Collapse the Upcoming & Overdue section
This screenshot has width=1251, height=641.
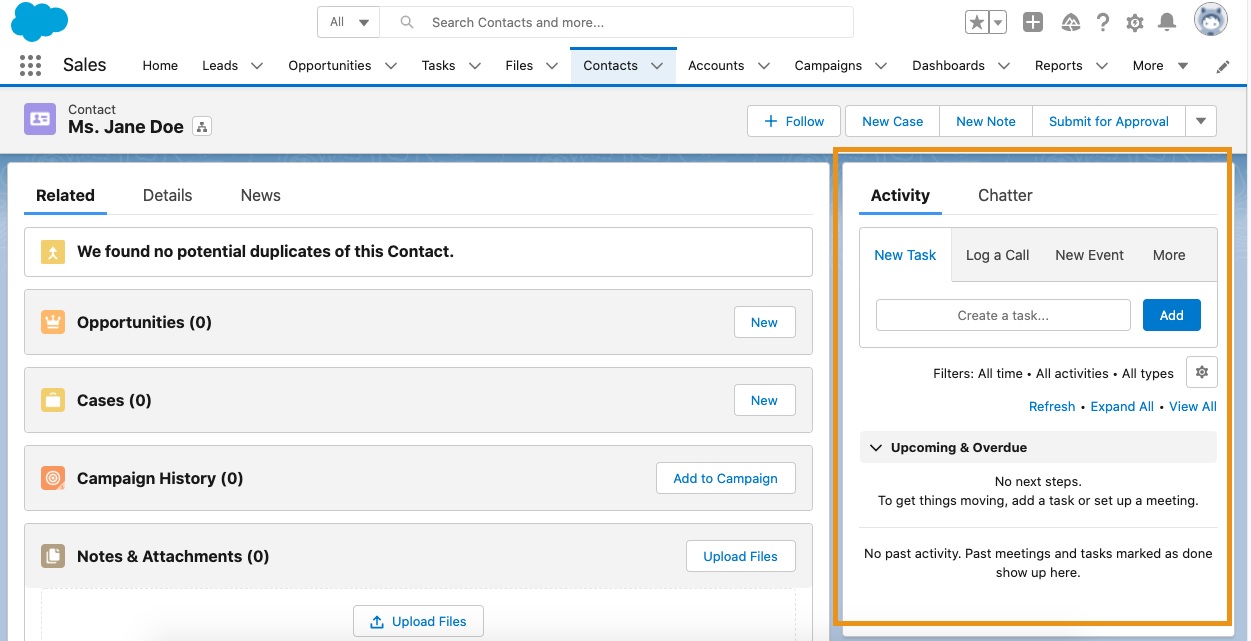coord(876,448)
